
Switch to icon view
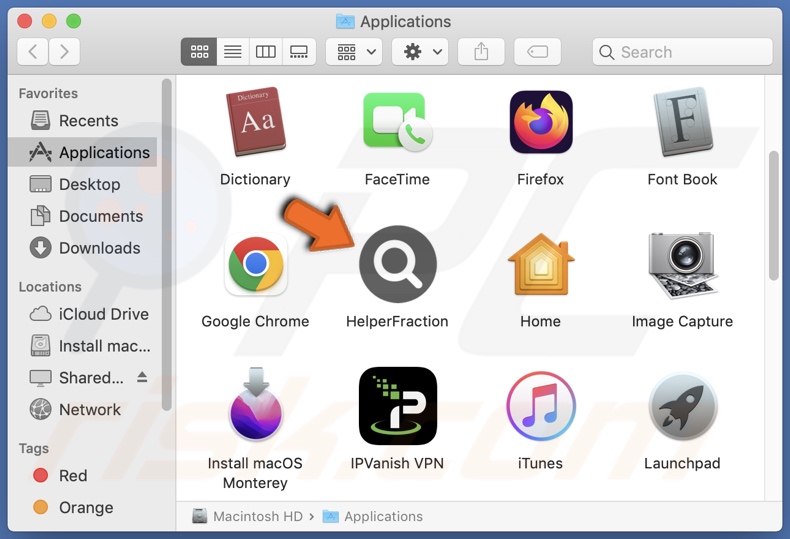(199, 51)
